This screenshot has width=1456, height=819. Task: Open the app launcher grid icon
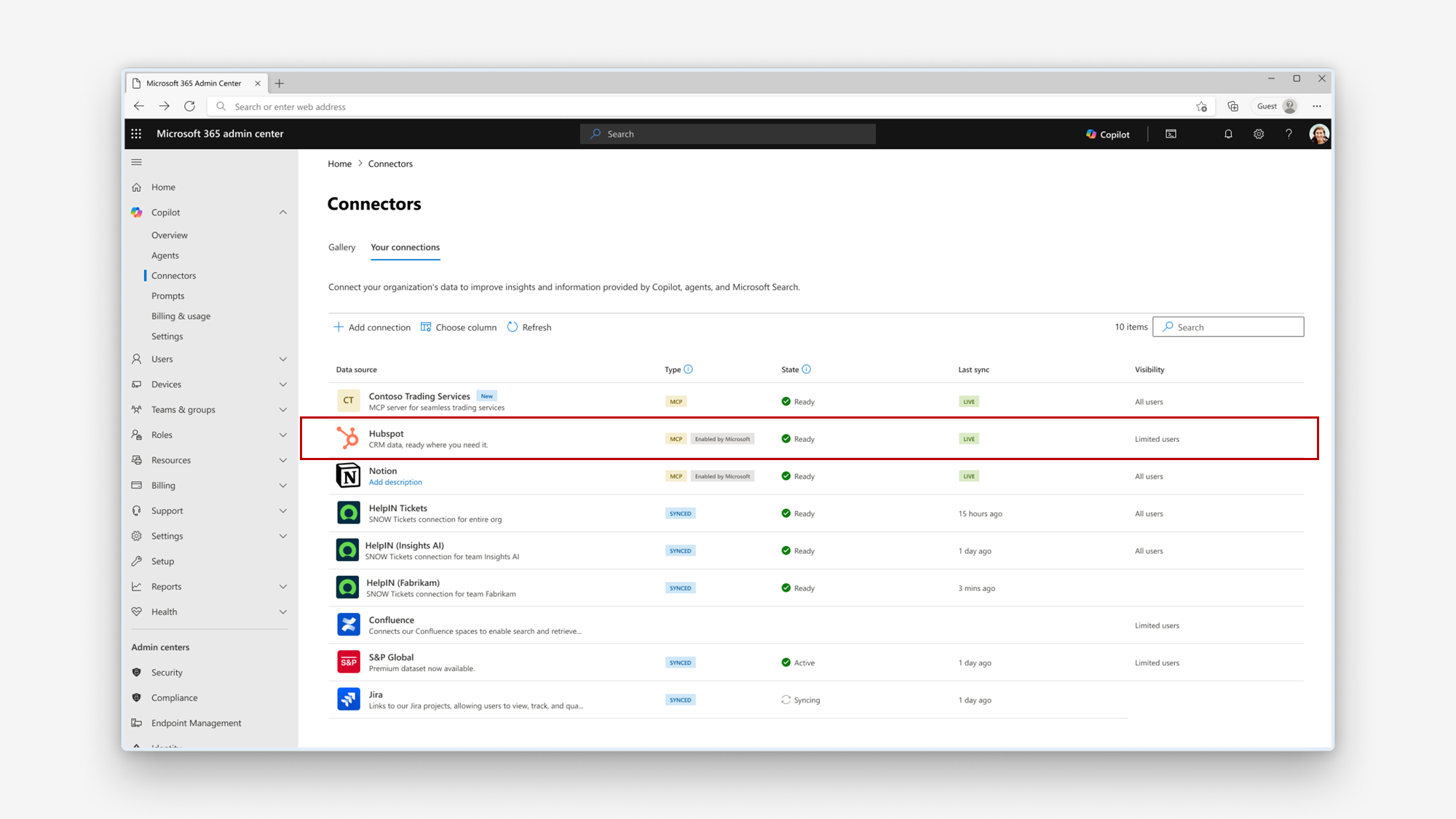click(136, 134)
